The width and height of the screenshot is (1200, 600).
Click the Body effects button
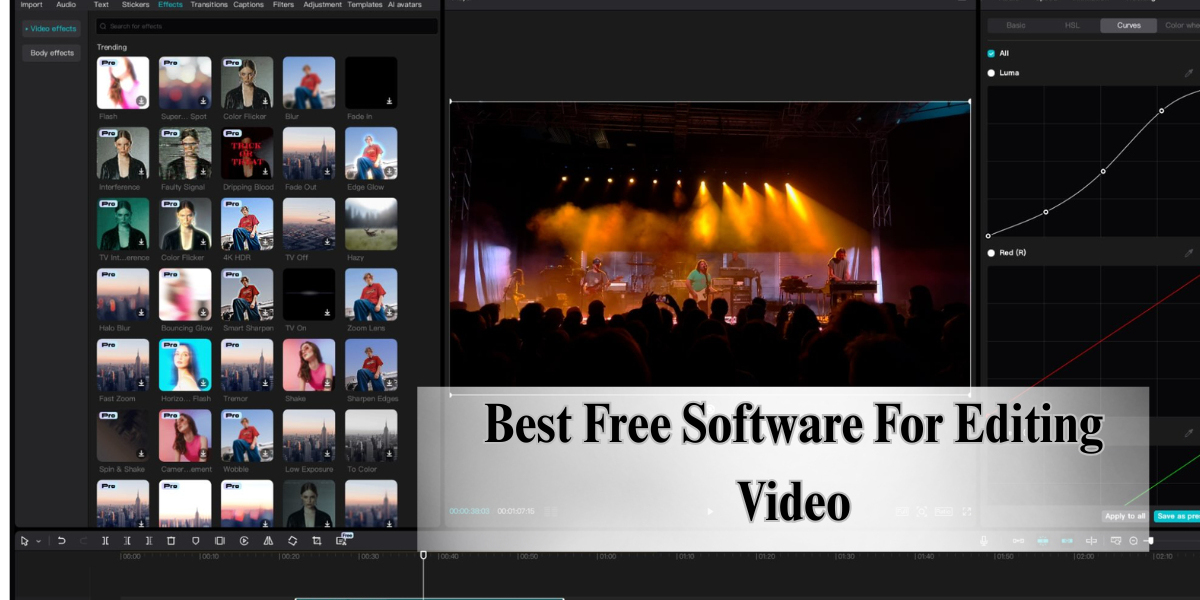[51, 53]
